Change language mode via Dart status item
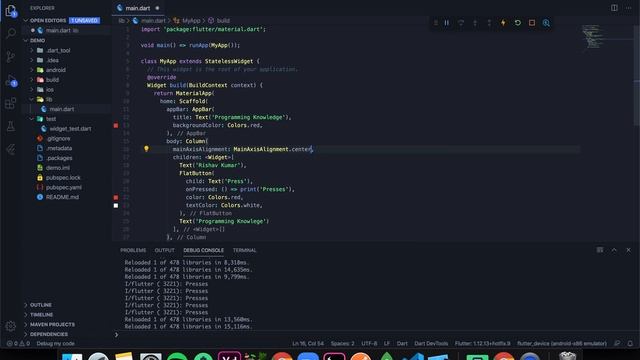The image size is (640, 360). point(402,343)
